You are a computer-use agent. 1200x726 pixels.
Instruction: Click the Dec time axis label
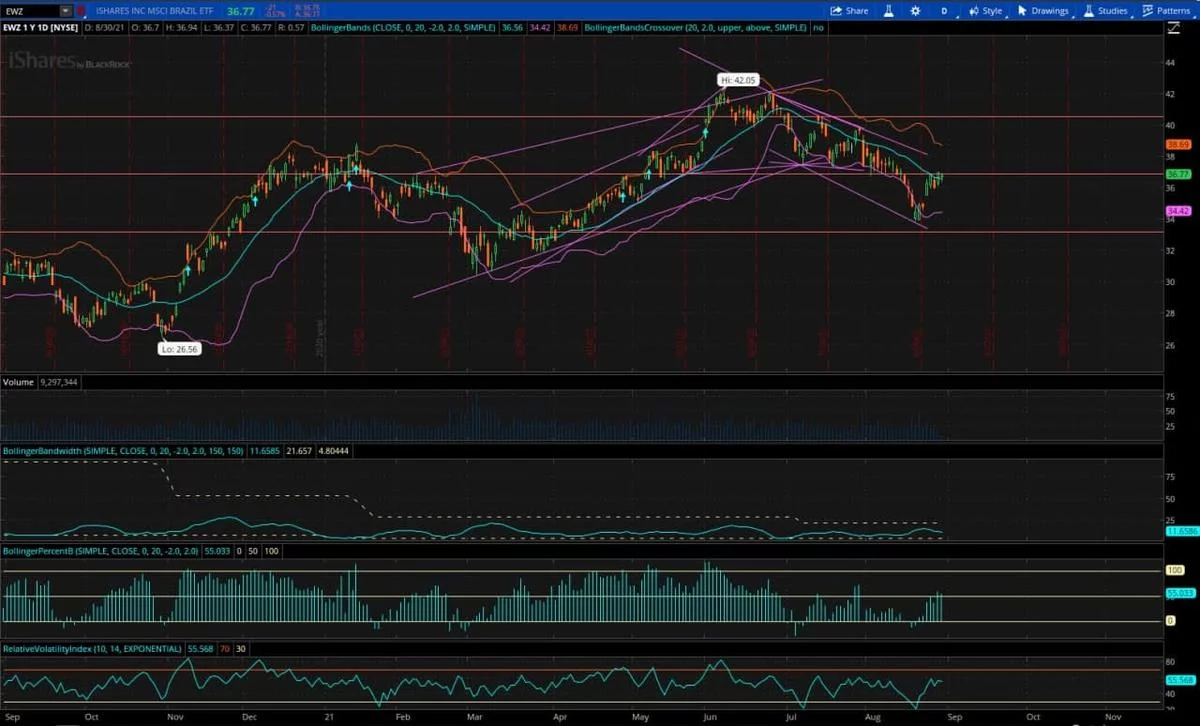250,717
